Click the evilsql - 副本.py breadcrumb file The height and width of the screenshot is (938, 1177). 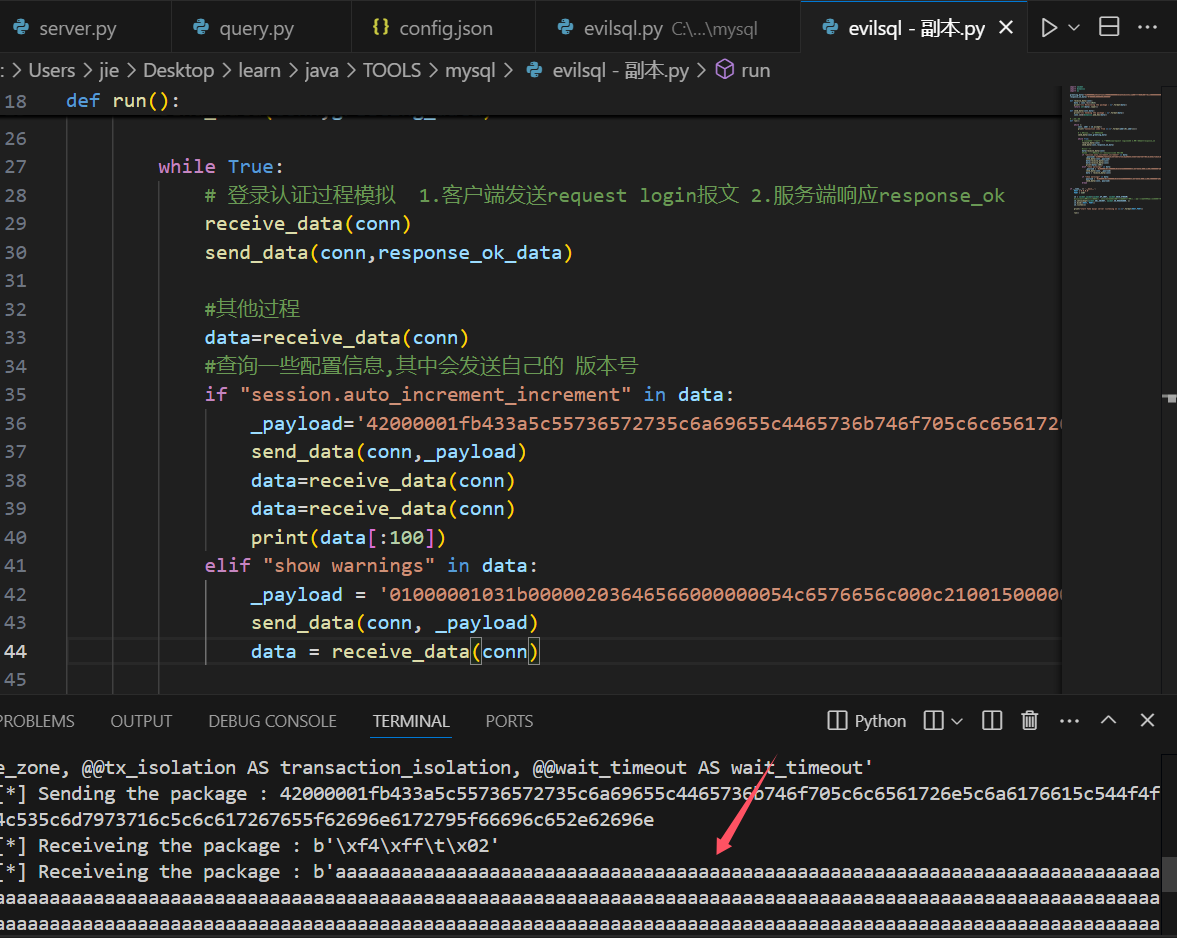(608, 71)
